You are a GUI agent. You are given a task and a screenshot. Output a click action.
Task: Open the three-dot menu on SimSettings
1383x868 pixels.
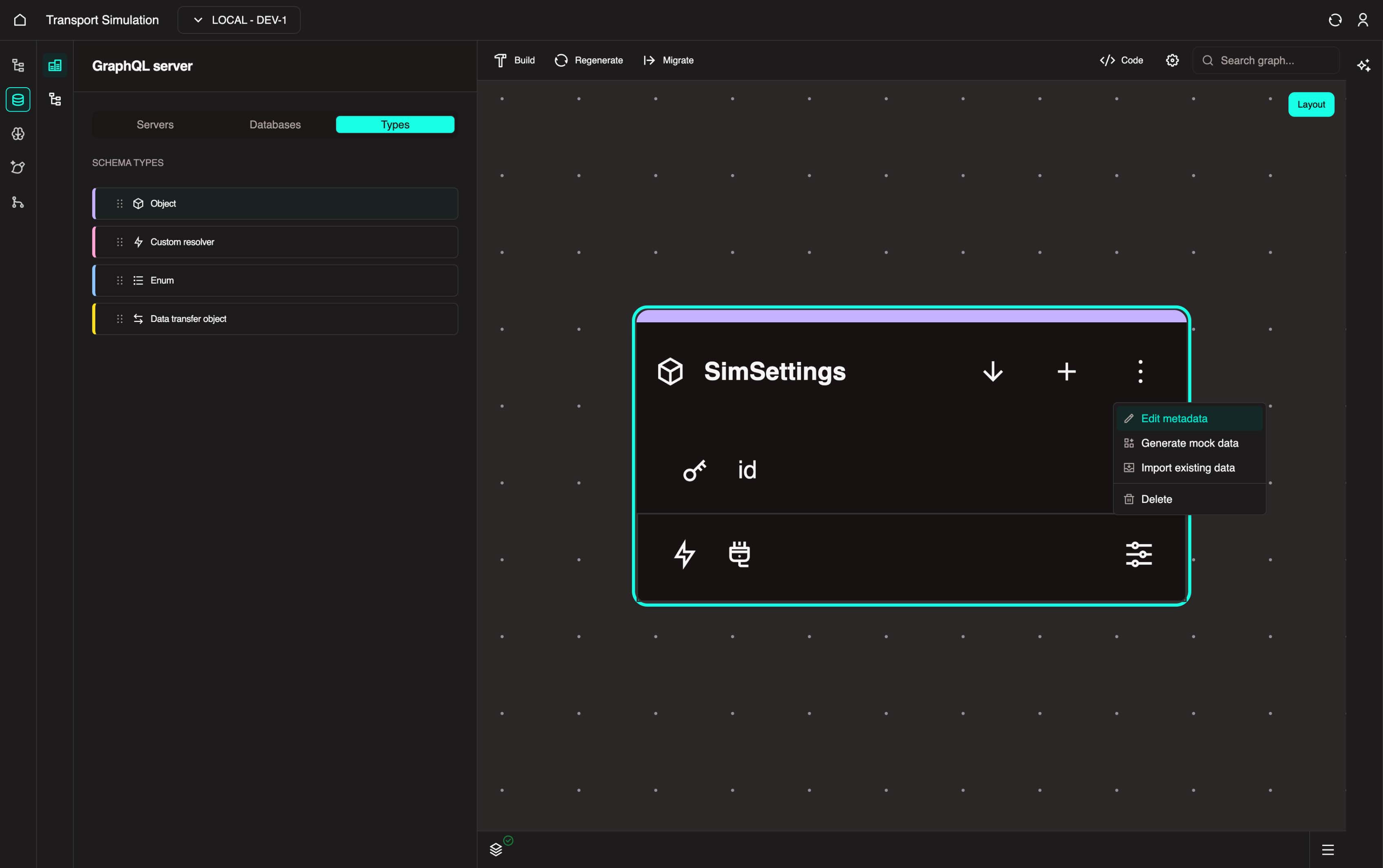tap(1140, 371)
